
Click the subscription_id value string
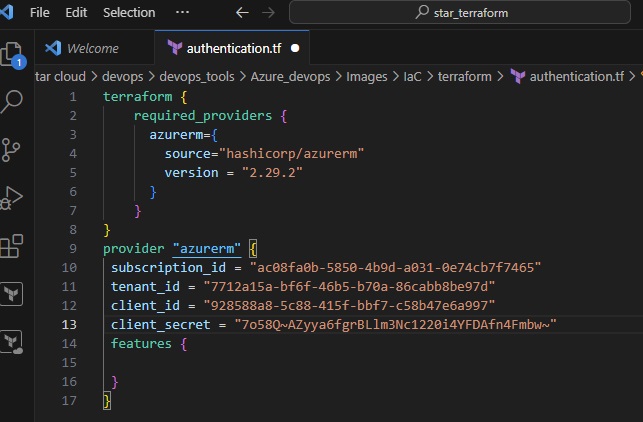click(396, 267)
